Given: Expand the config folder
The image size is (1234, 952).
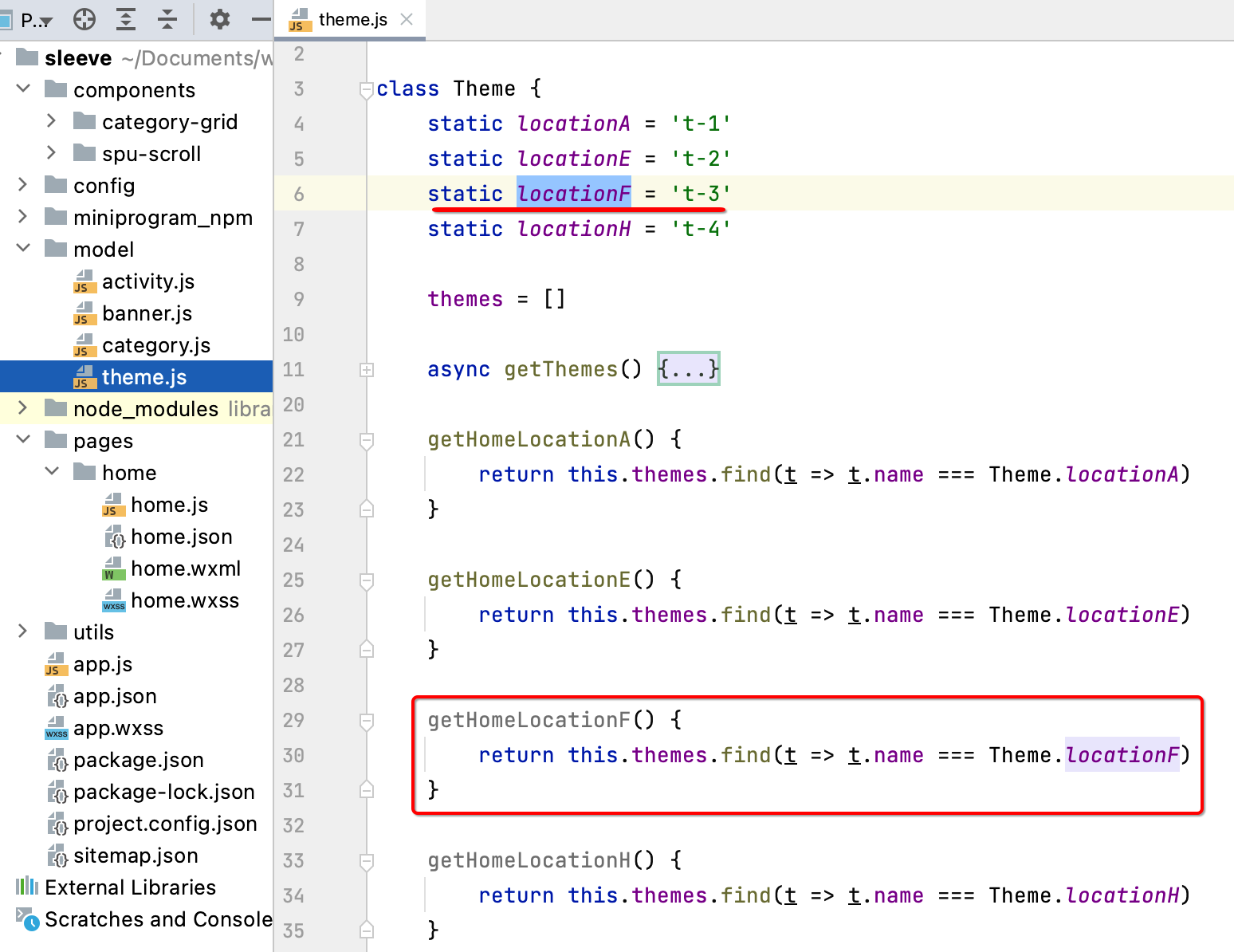Looking at the screenshot, I should (23, 184).
